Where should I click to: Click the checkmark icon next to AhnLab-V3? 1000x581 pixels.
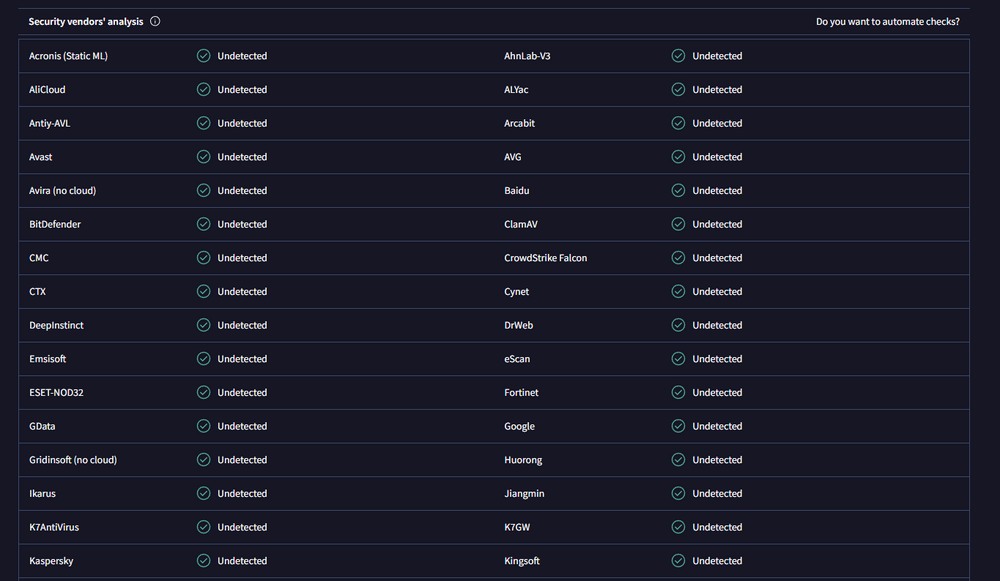[678, 56]
